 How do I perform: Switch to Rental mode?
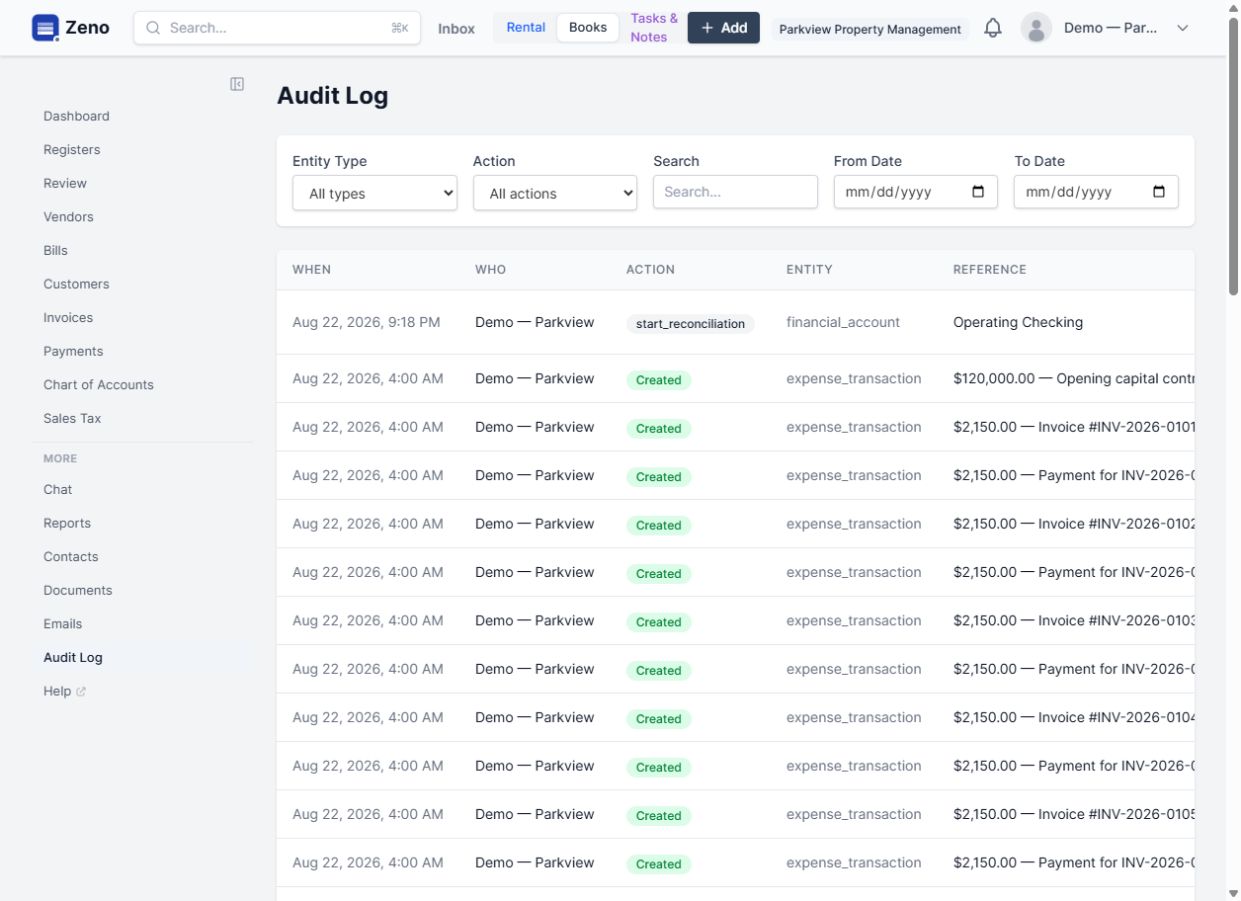[x=526, y=27]
